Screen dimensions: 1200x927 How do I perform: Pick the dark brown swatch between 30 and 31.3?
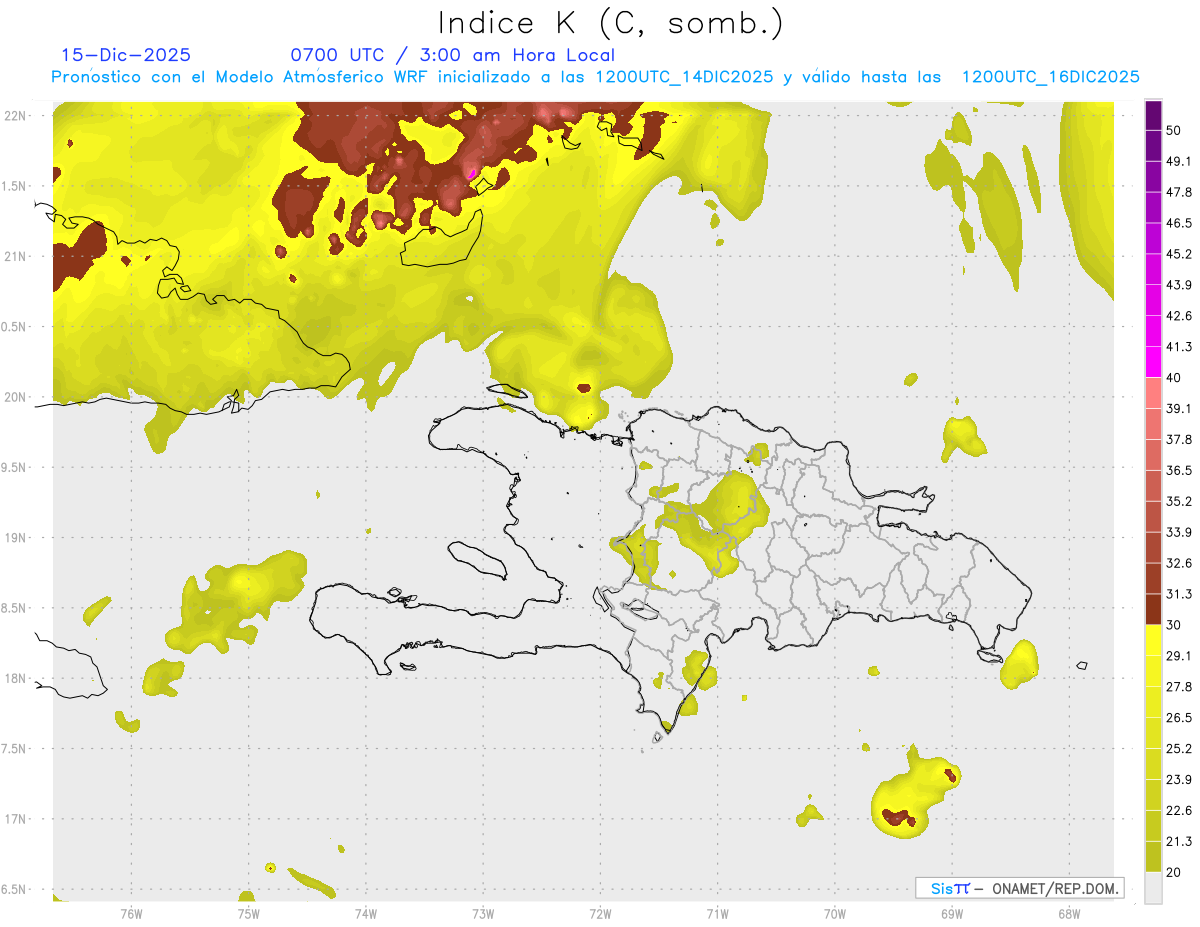(1153, 610)
